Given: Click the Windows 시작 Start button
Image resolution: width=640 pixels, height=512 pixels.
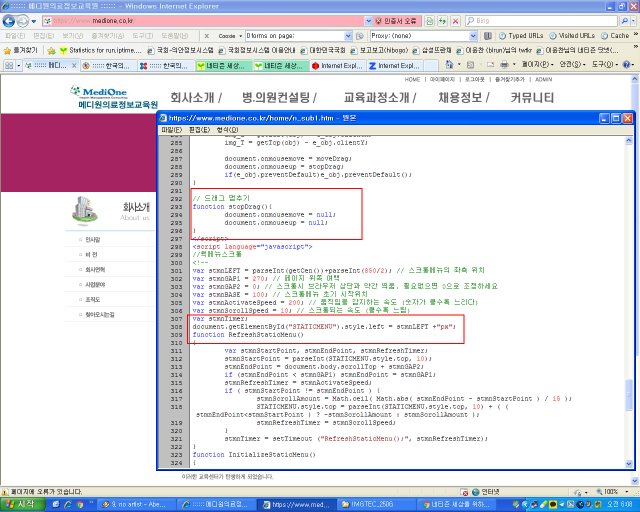Looking at the screenshot, I should pyautogui.click(x=22, y=505).
